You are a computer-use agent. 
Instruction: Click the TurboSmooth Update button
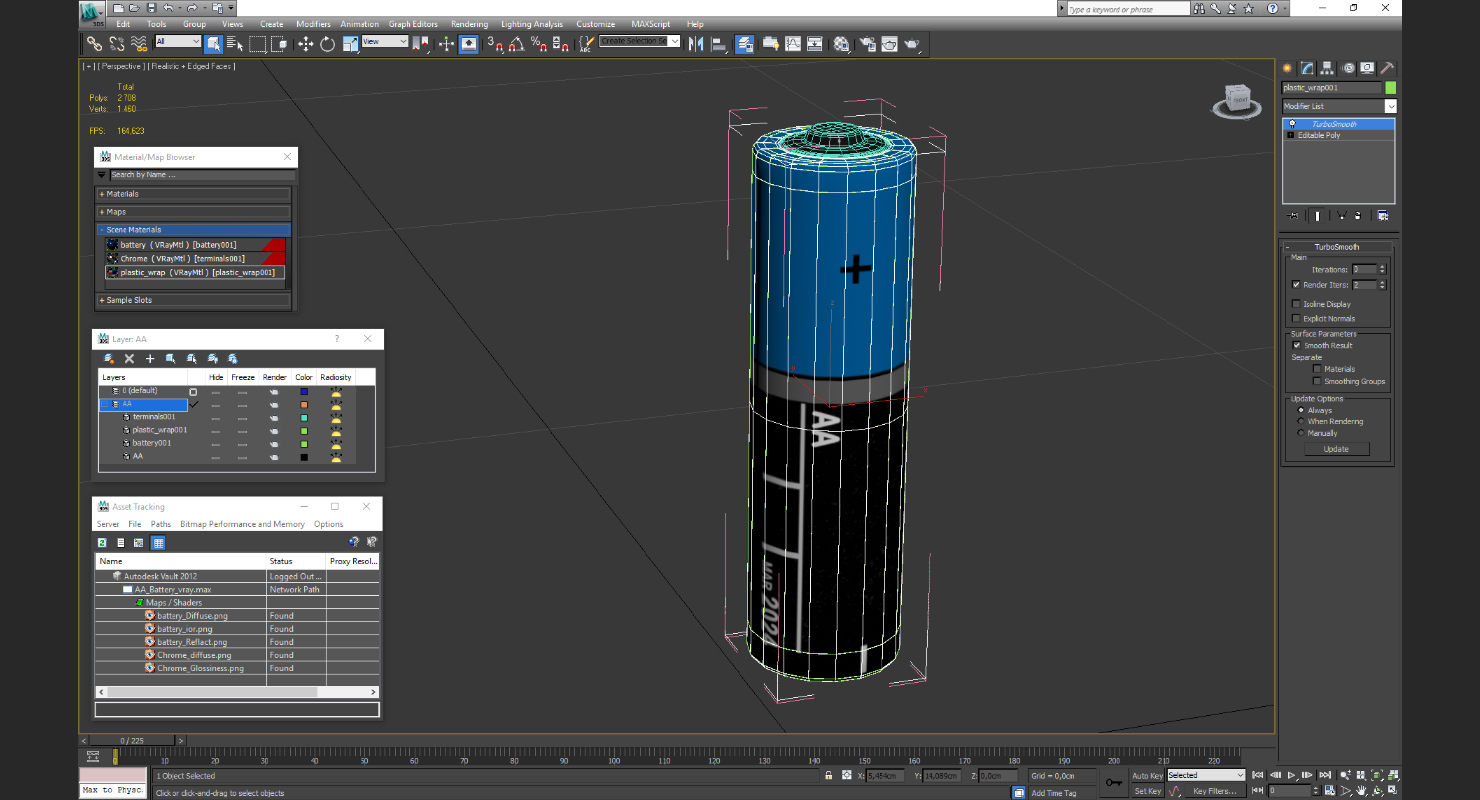1336,449
